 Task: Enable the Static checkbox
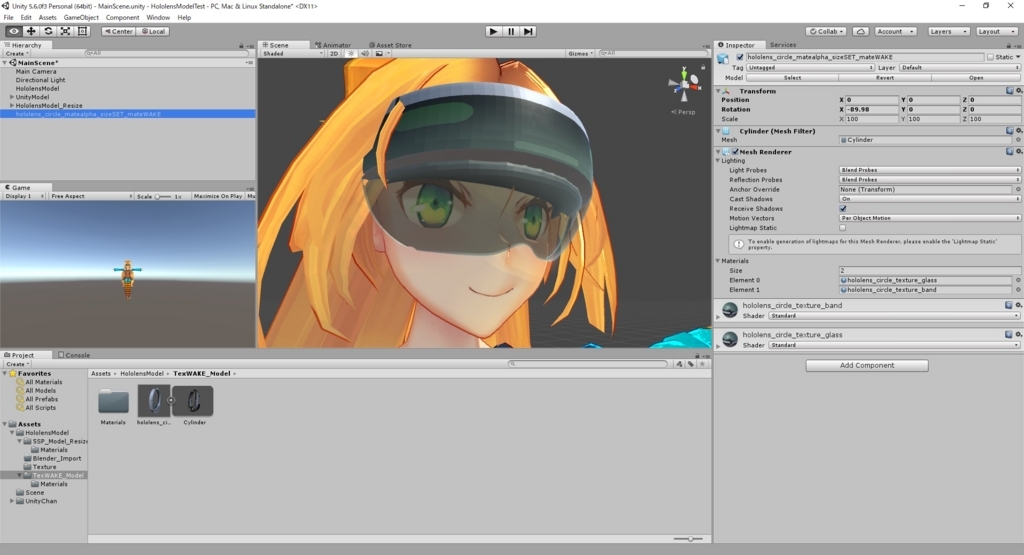tap(990, 57)
